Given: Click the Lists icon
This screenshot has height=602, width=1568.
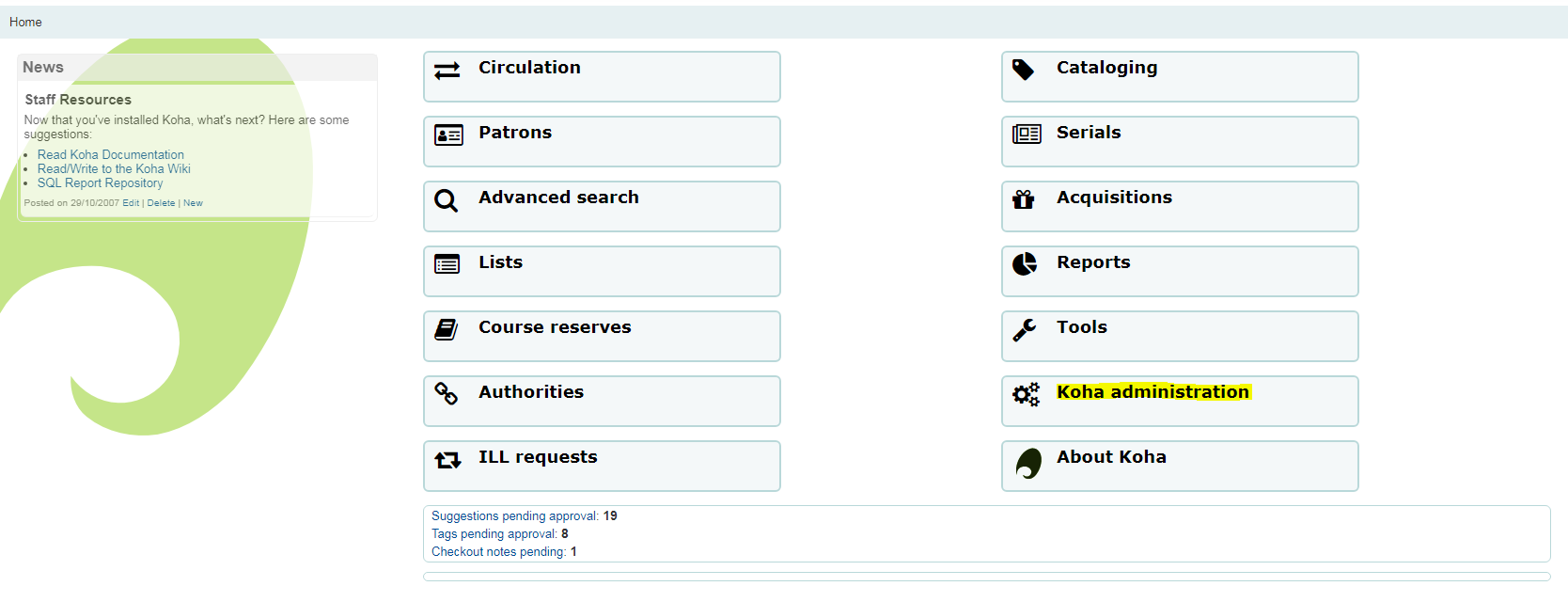Looking at the screenshot, I should tap(447, 264).
